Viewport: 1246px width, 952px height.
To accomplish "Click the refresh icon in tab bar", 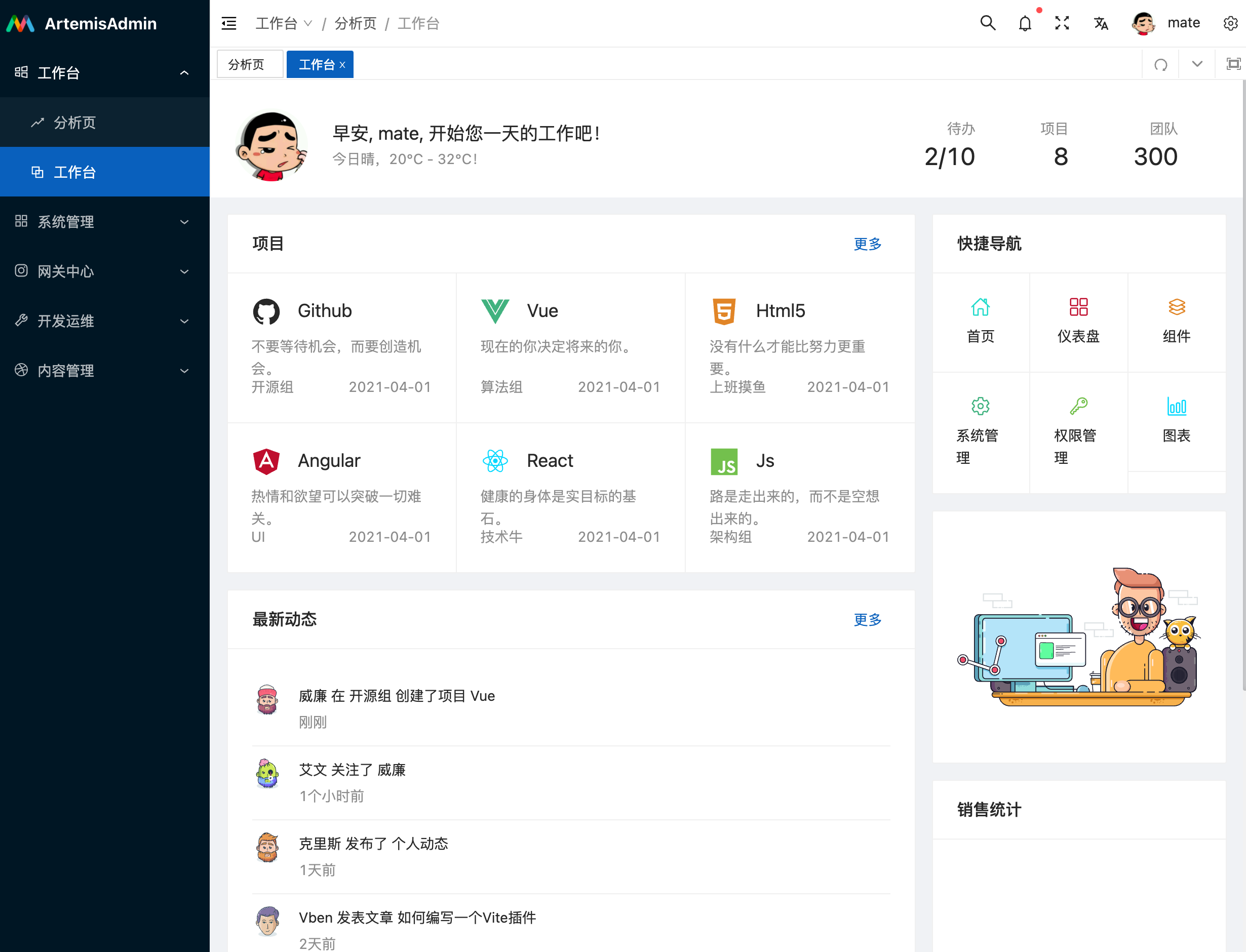I will (x=1160, y=65).
